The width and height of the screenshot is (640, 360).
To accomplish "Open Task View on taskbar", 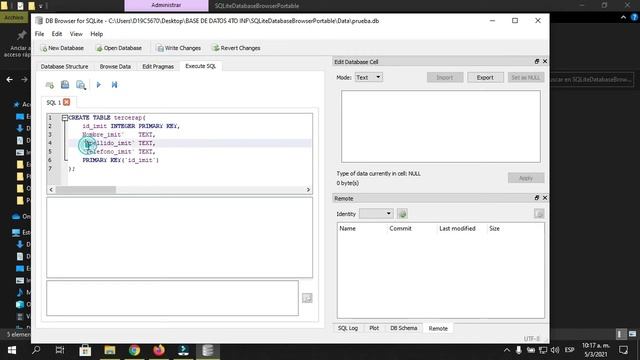I will [60, 350].
